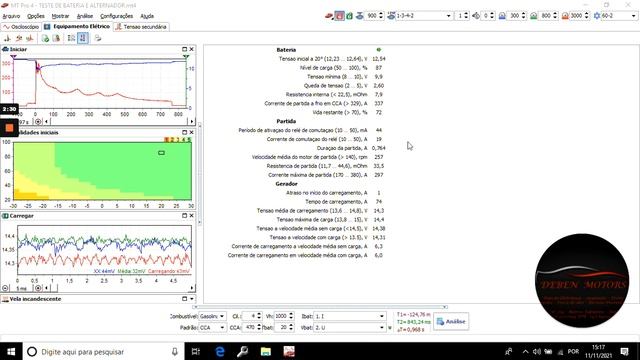Click the green check document icon
640x360 pixels.
tap(45, 38)
